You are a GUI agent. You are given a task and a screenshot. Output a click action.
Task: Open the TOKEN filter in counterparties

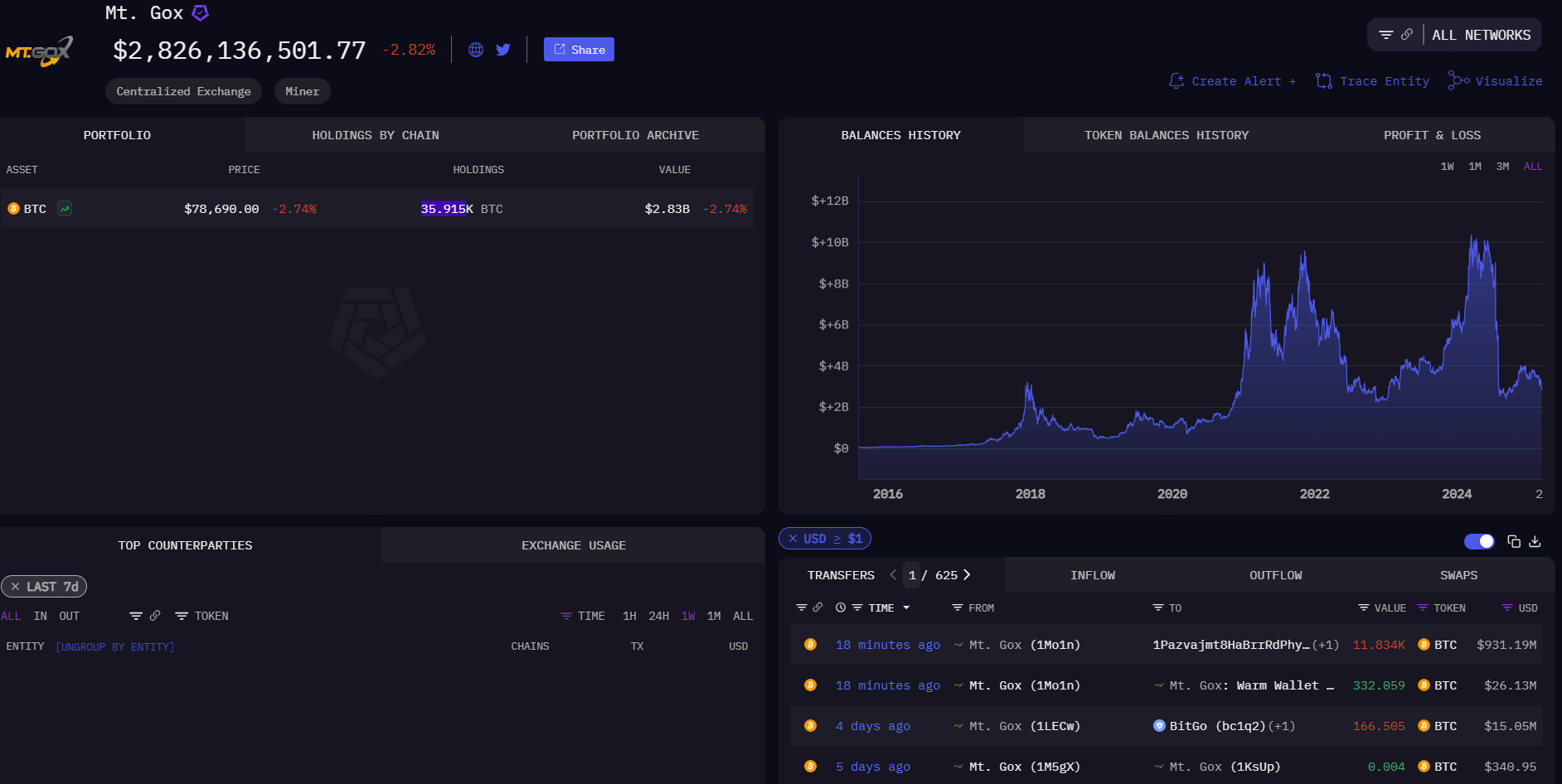[x=201, y=616]
